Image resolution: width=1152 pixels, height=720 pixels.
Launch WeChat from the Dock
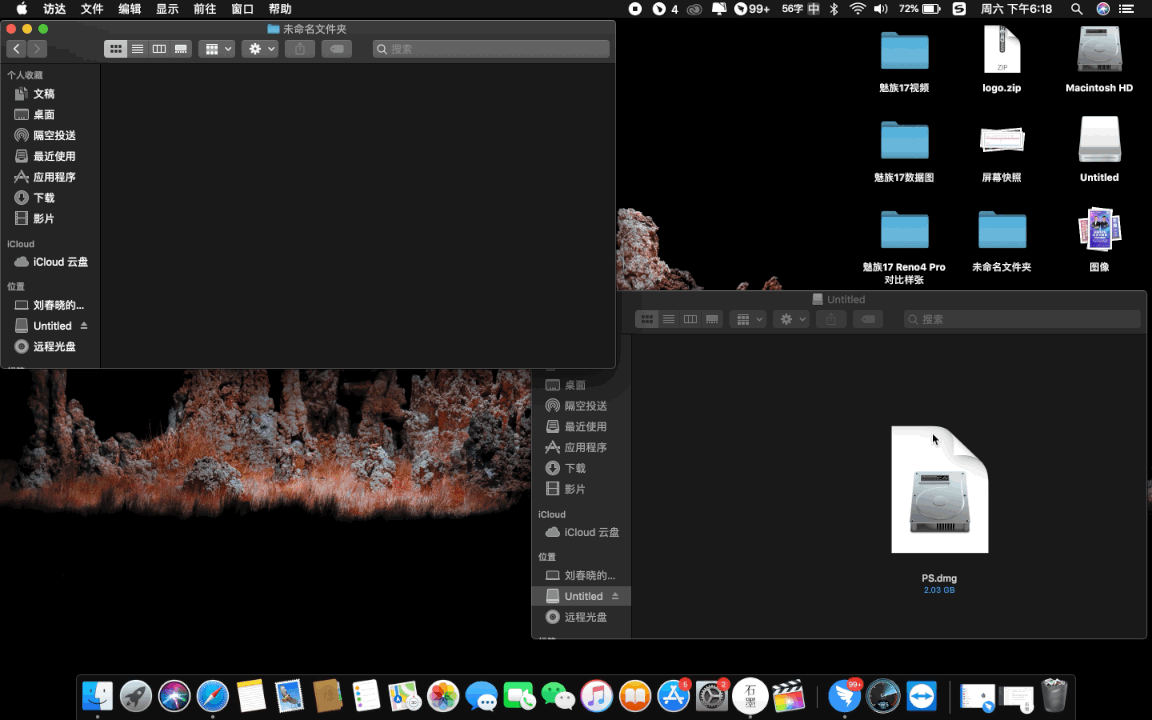[x=558, y=695]
